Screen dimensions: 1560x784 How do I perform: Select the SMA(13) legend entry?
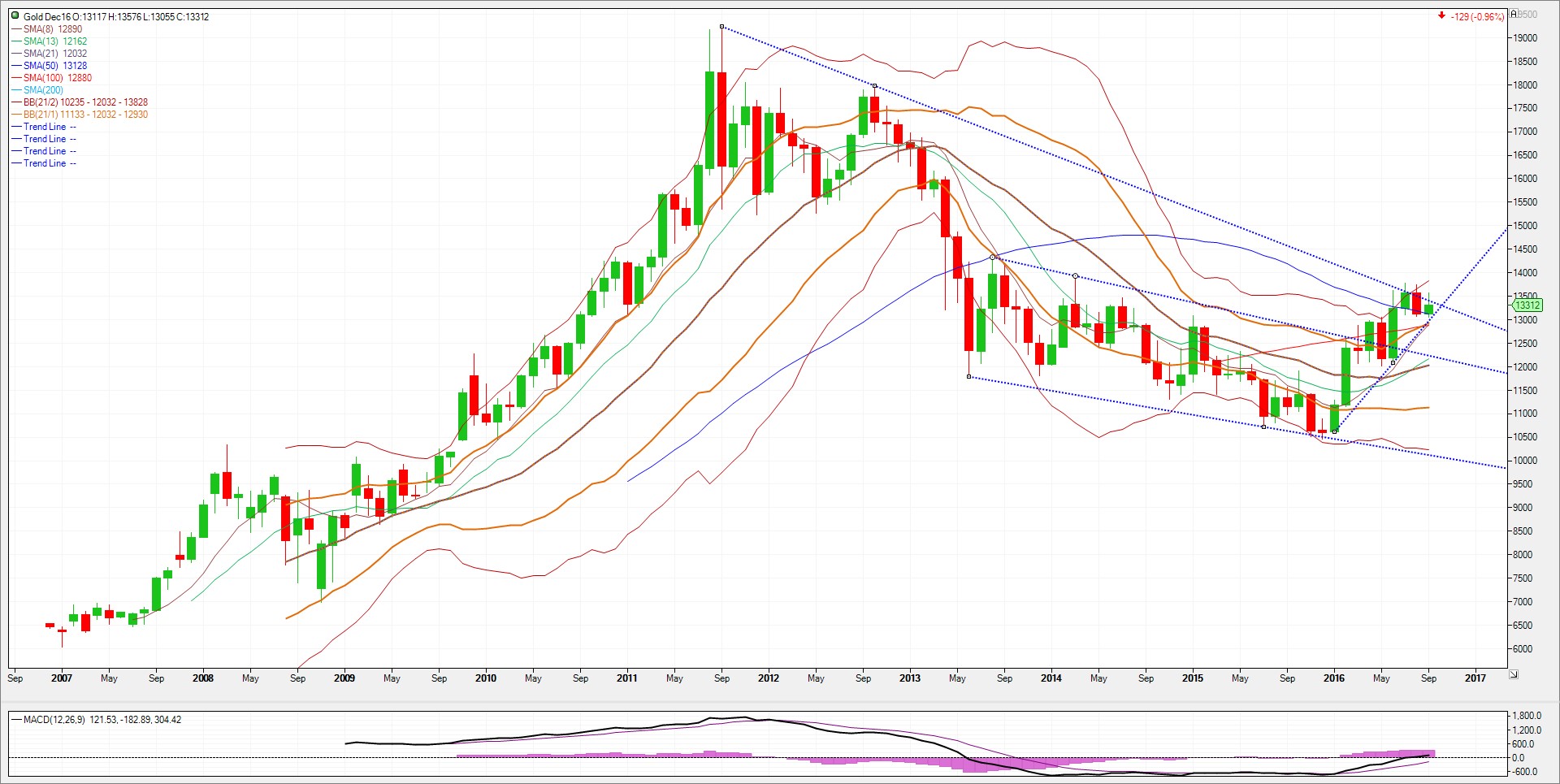(54, 41)
